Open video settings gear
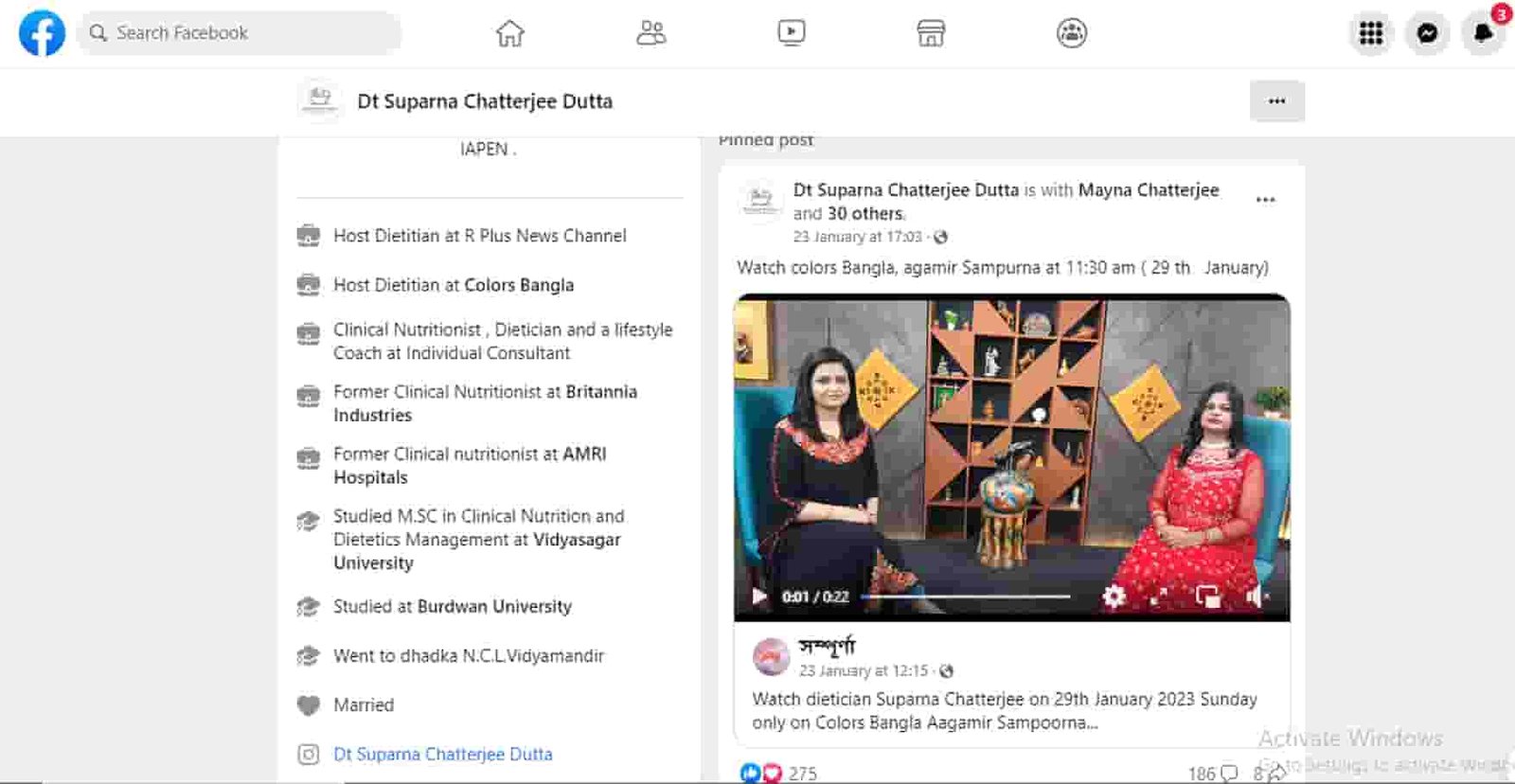 tap(1114, 597)
